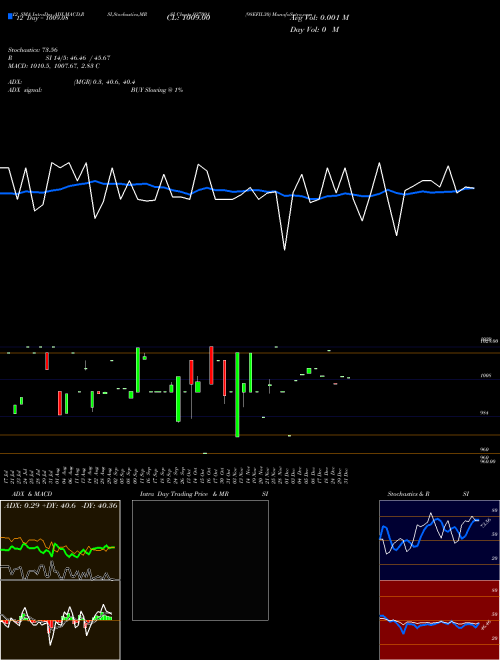Open the empty intraday trading price chart
This screenshot has height=660, width=500.
point(200,560)
